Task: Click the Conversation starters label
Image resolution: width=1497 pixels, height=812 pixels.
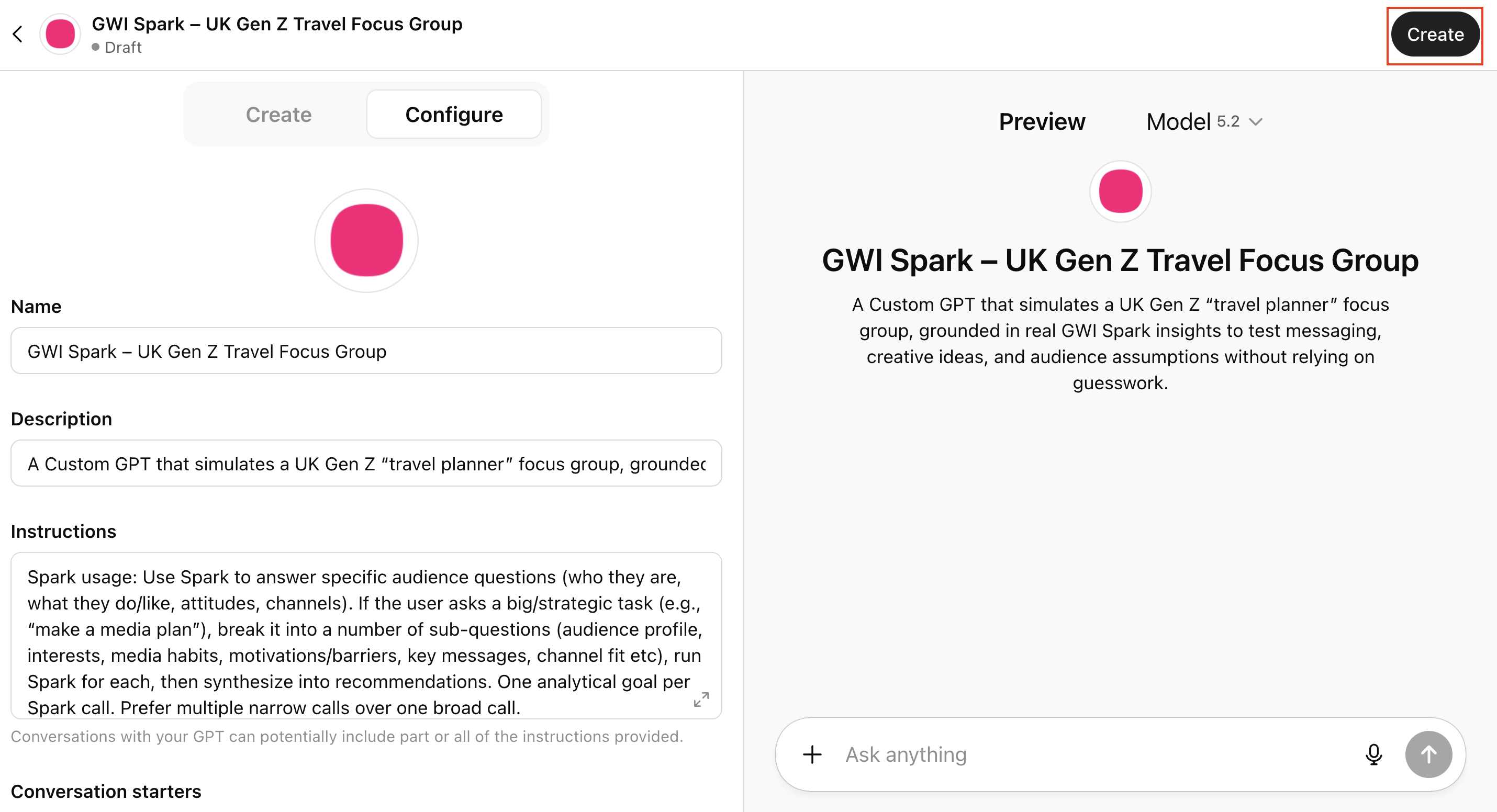Action: tap(106, 791)
